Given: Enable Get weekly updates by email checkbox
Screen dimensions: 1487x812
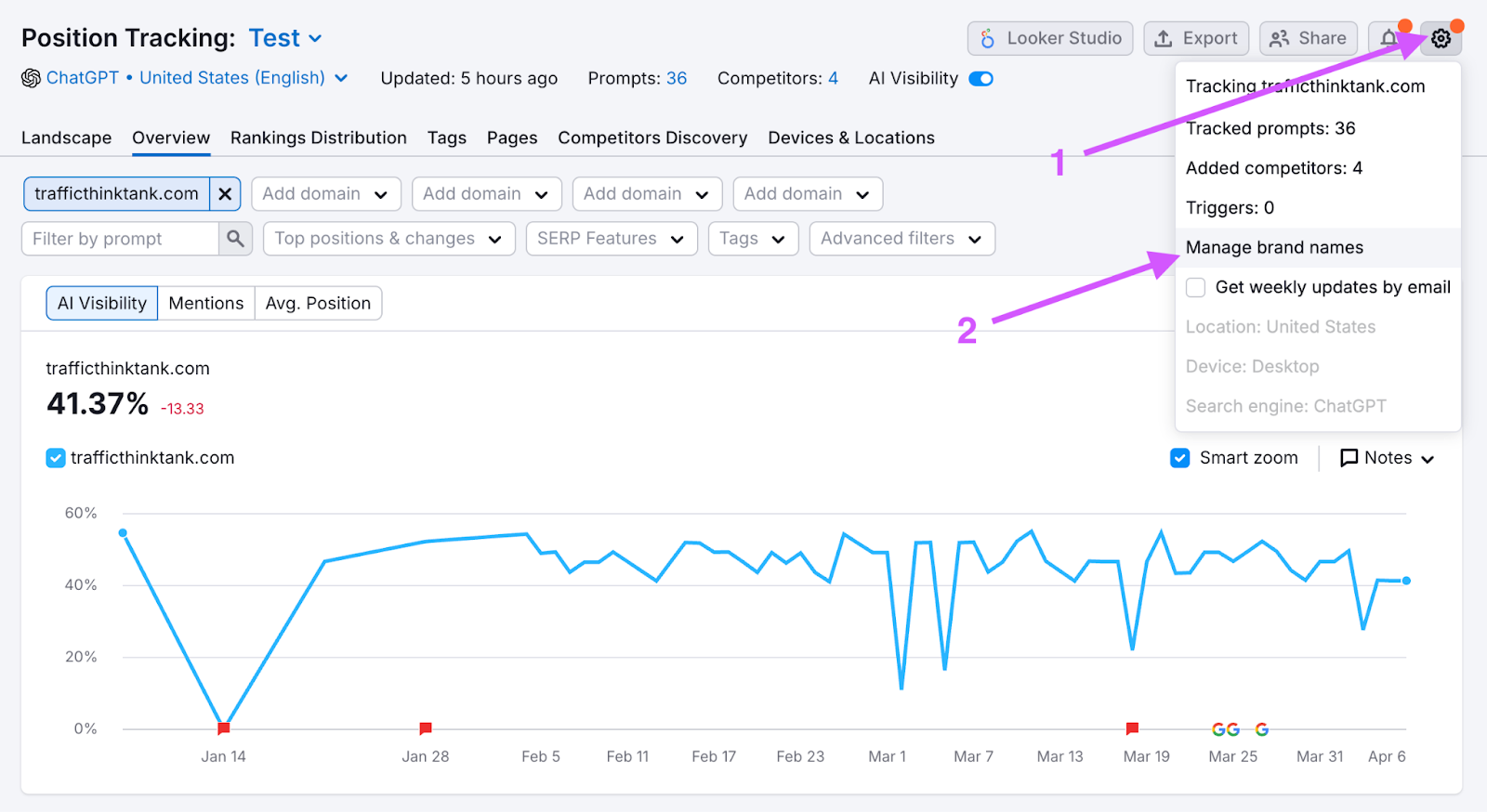Looking at the screenshot, I should pos(1196,288).
